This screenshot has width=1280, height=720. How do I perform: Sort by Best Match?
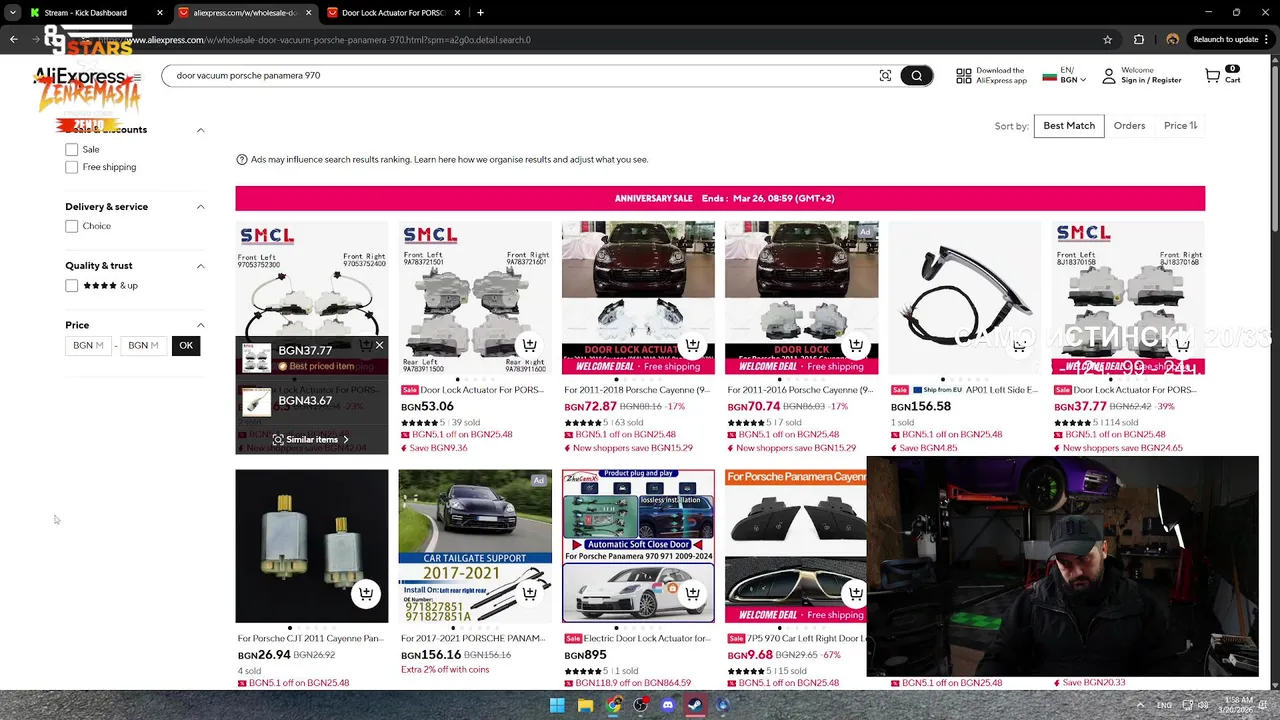[1069, 126]
